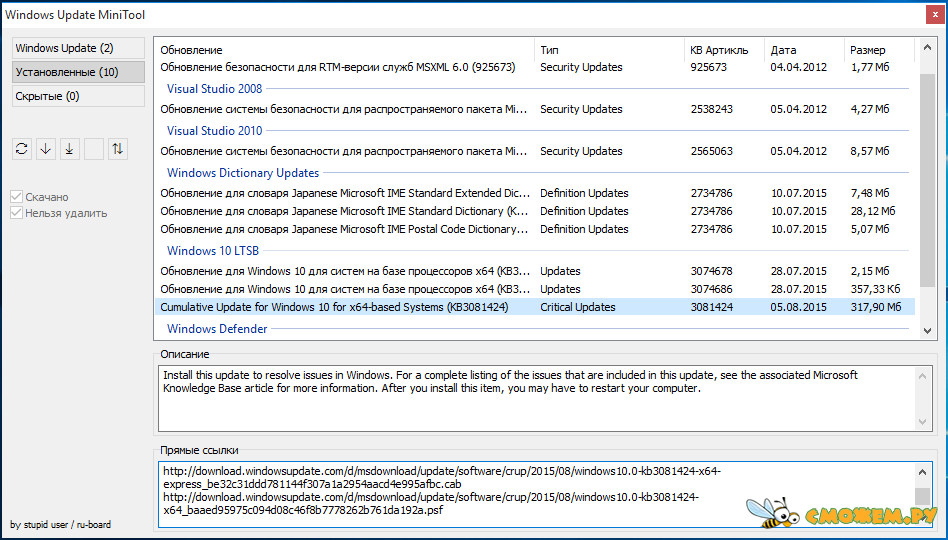
Task: Click inside the Описание description text box
Action: click(x=537, y=397)
